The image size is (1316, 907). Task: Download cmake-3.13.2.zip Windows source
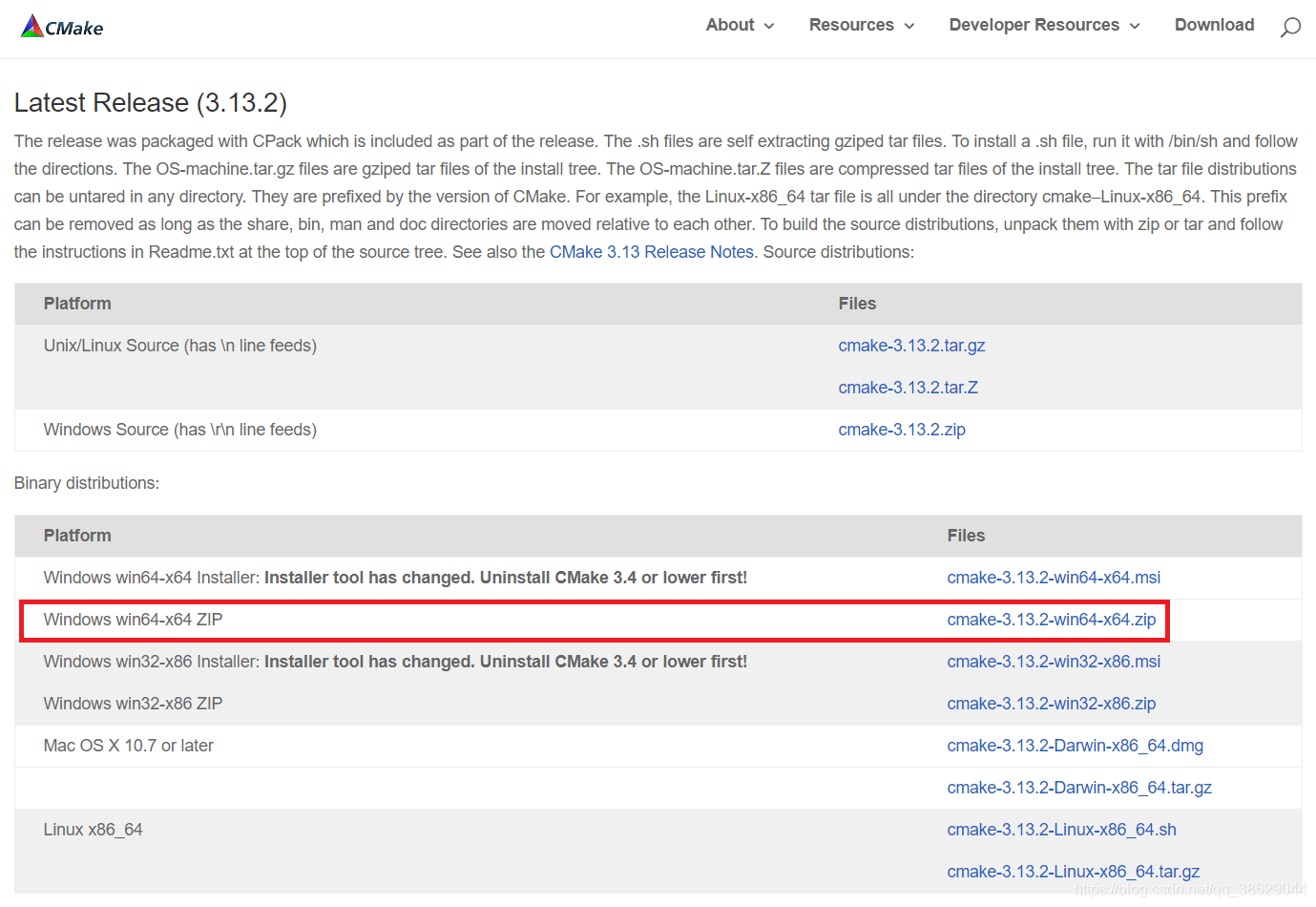902,430
